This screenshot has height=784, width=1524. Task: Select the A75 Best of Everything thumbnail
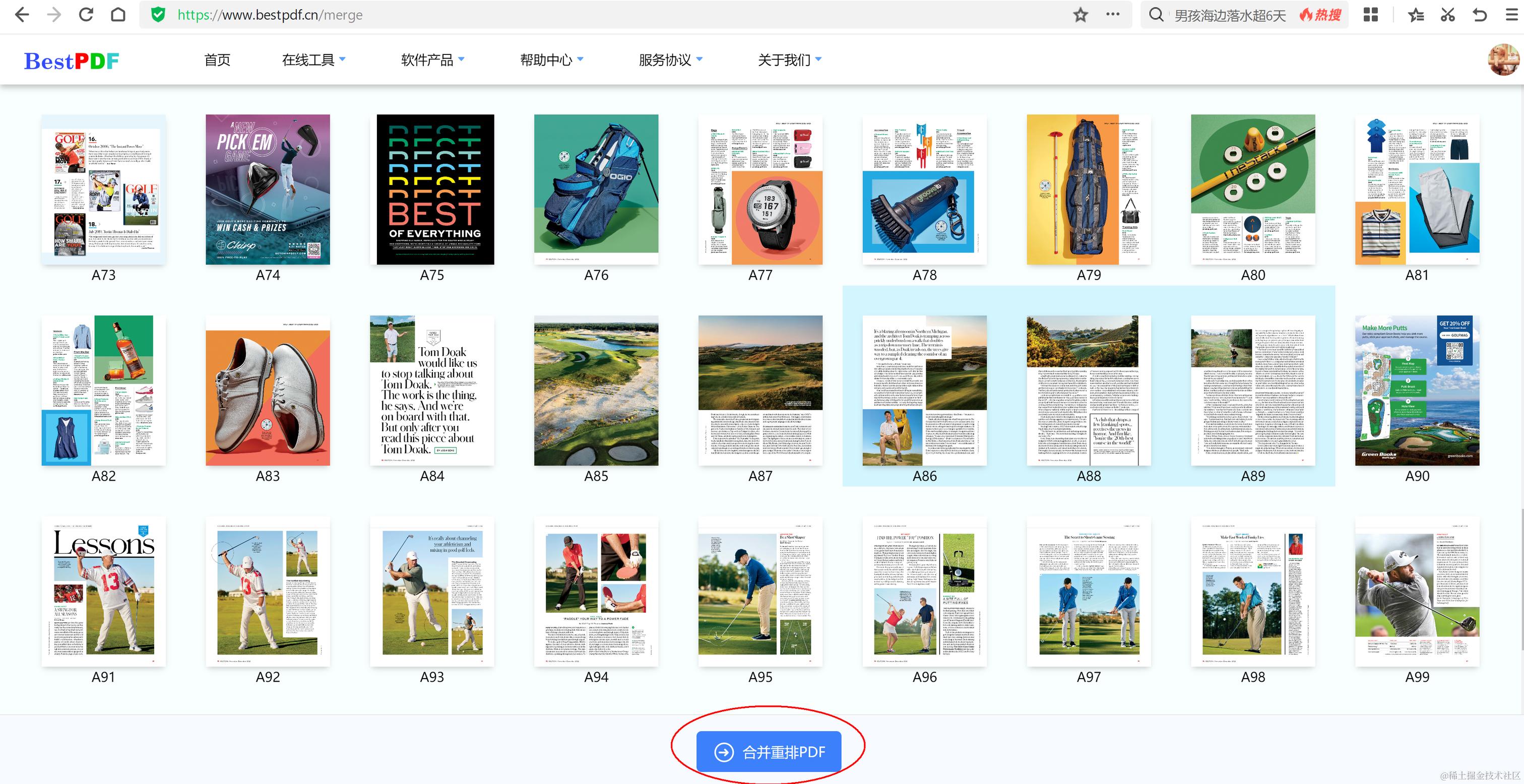click(x=435, y=189)
